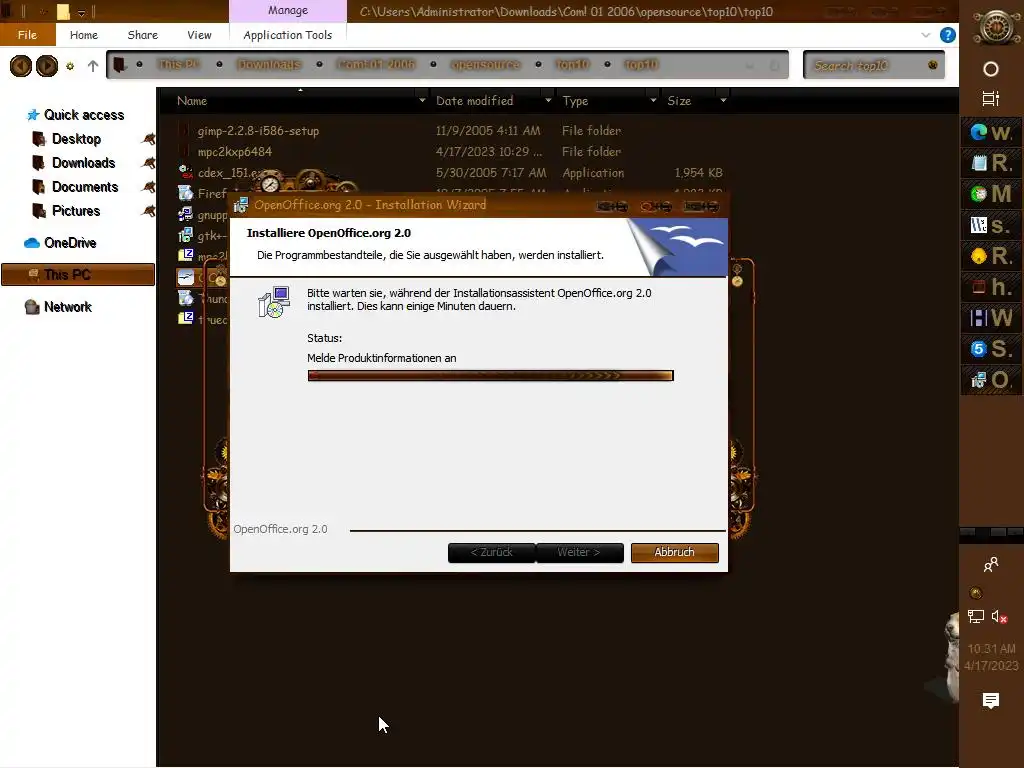Screen dimensions: 1024x768
Task: Click the cdex_151 application file icon
Action: pos(185,172)
